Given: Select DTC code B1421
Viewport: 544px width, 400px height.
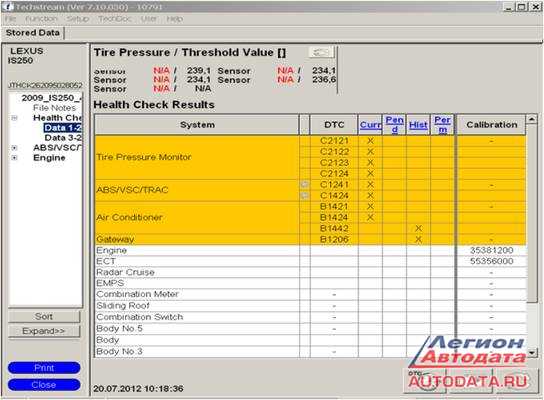Looking at the screenshot, I should [x=334, y=206].
